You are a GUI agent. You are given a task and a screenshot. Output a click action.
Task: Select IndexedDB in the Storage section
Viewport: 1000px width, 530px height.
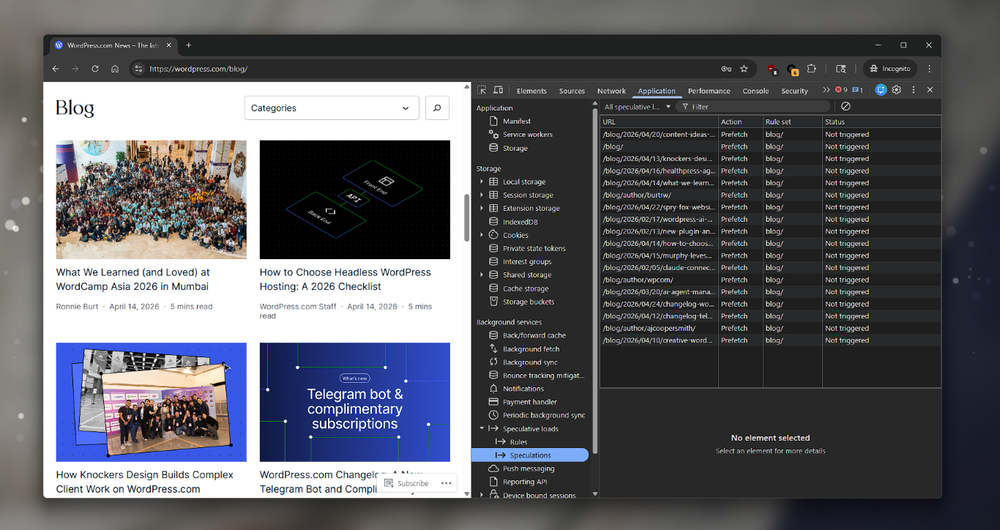[x=520, y=222]
